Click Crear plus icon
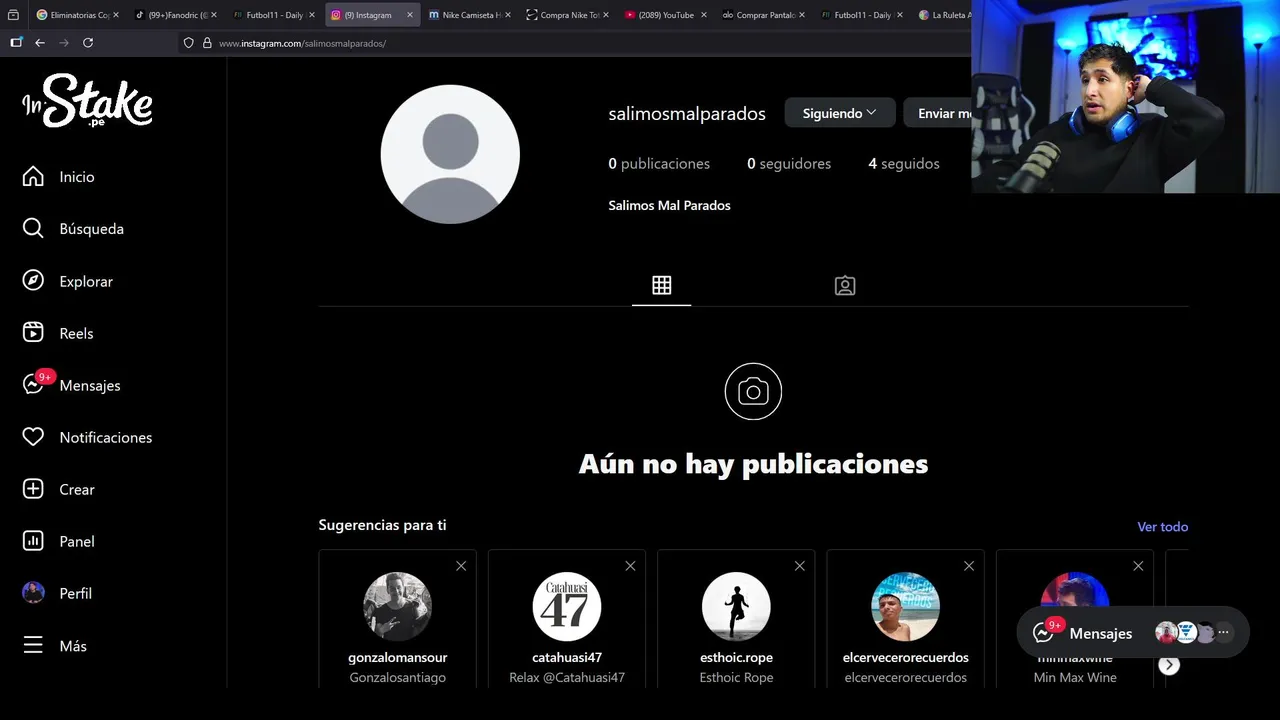1280x720 pixels. (33, 489)
